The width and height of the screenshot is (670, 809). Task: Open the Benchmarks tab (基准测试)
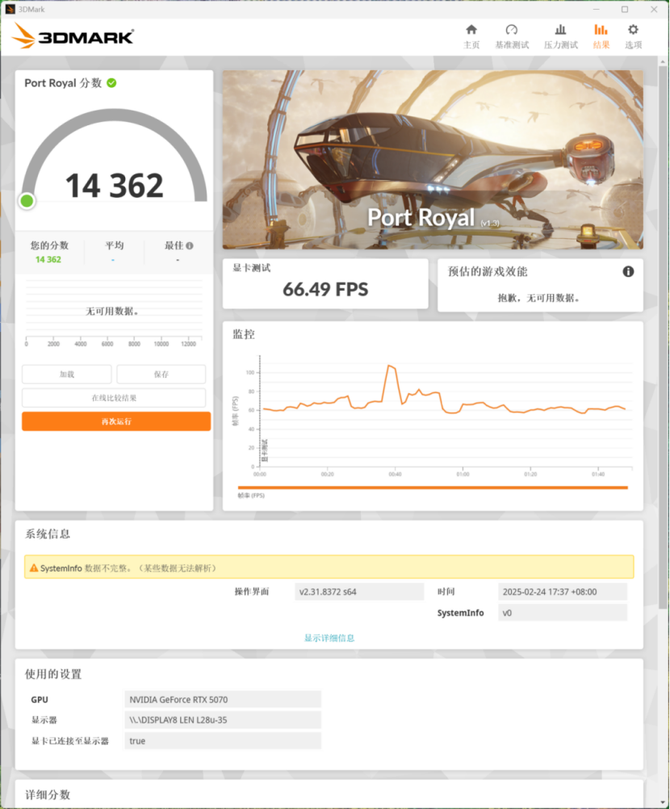[512, 37]
